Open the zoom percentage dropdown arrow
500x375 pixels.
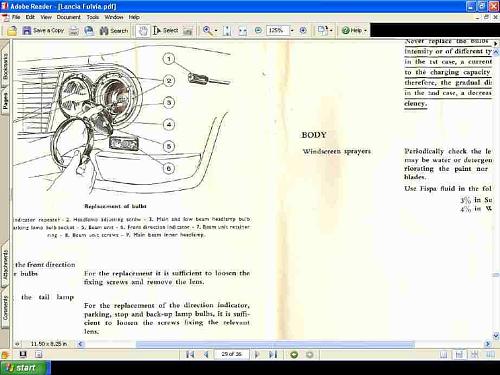click(292, 30)
